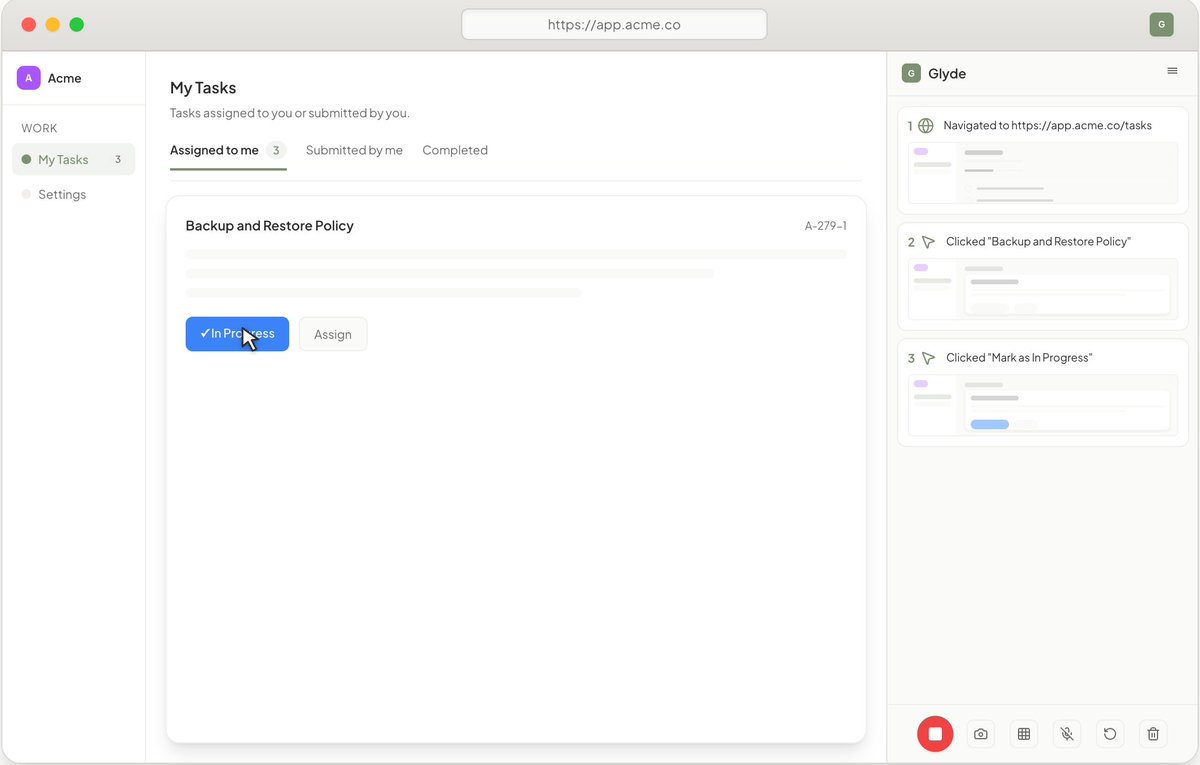Click task ID A-279-1
1200x765 pixels.
point(826,226)
